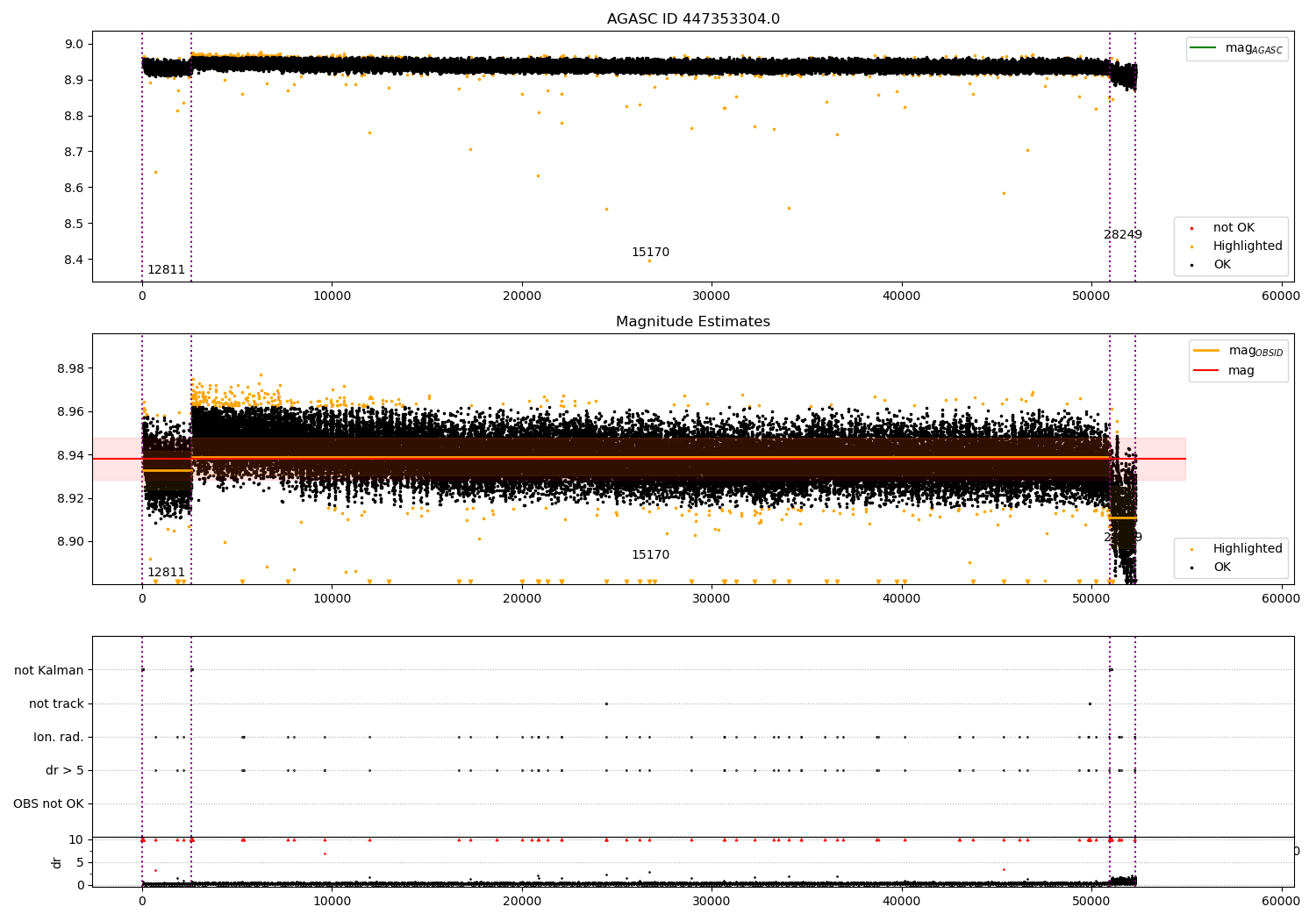
Task: Click the '8.92' y-axis tick label
Action: 72,498
